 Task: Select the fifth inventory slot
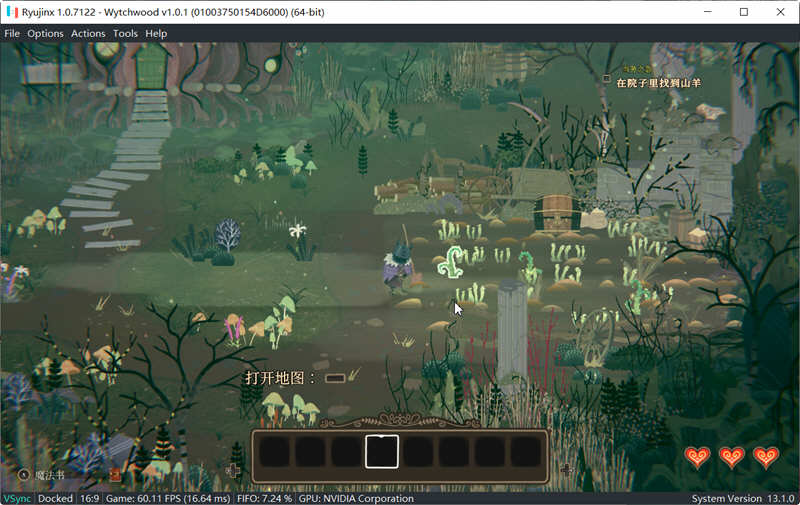tap(418, 451)
